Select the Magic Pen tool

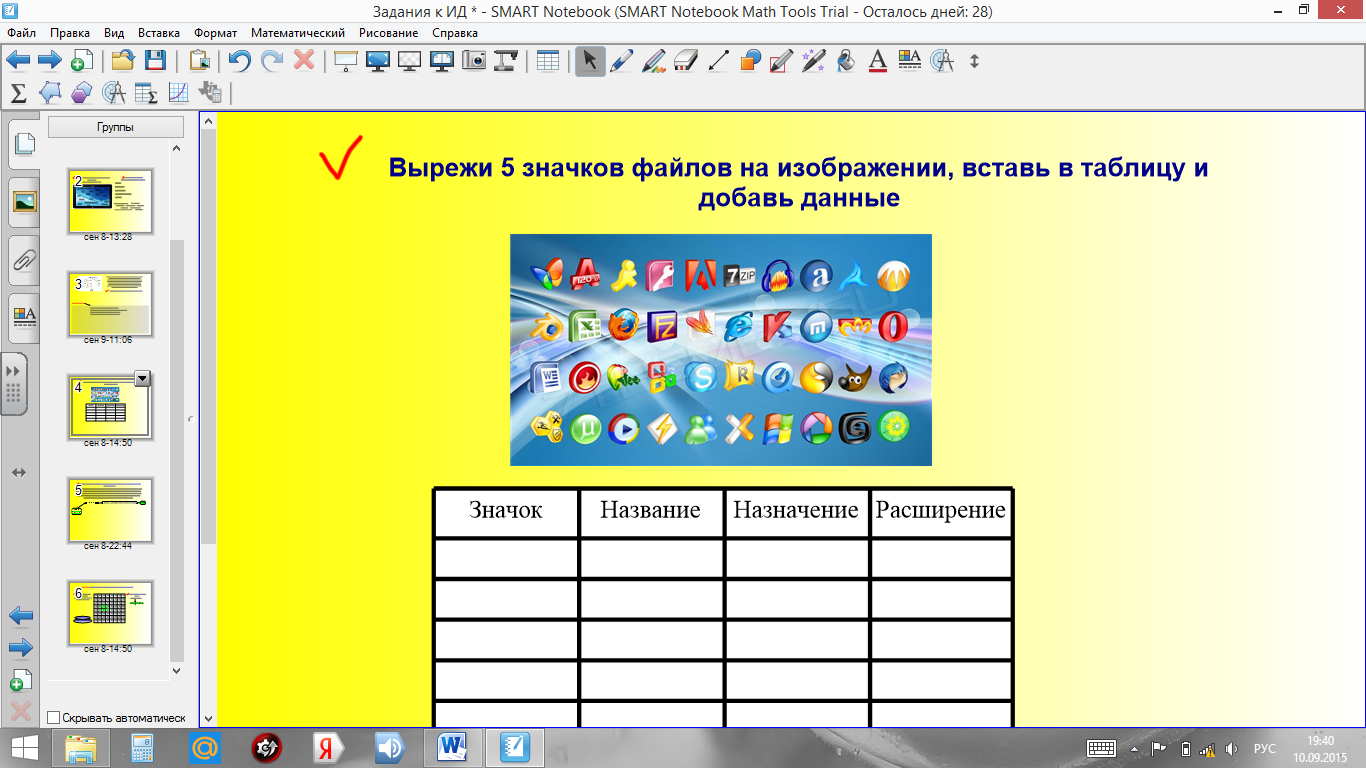coord(814,60)
